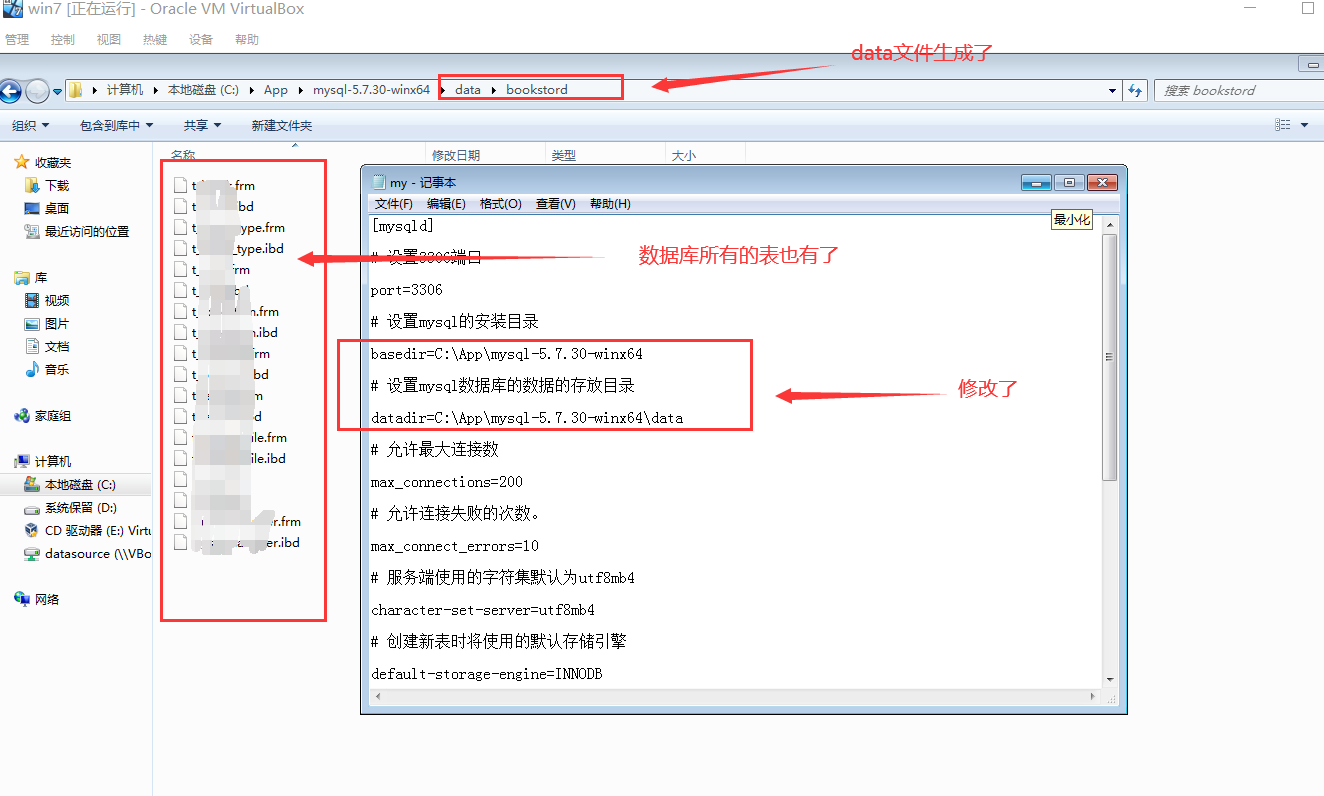Click default-storage-engine=INNODB line
Viewport: 1324px width, 796px height.
pyautogui.click(x=487, y=674)
